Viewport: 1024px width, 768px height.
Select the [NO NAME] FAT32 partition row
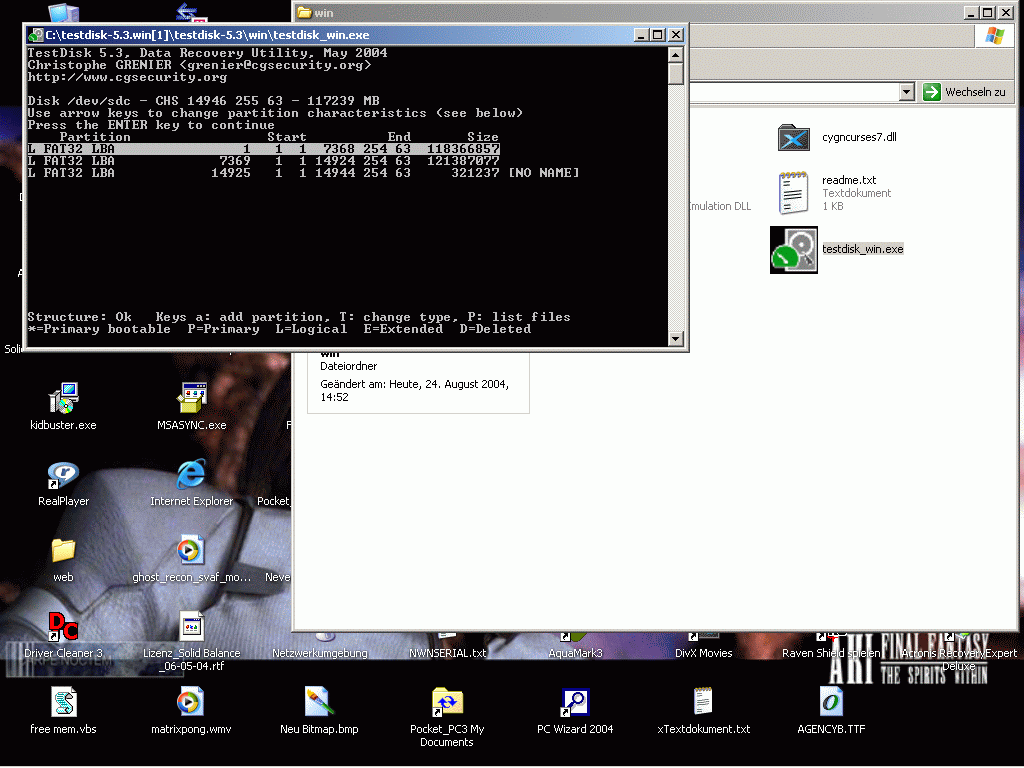coord(303,173)
